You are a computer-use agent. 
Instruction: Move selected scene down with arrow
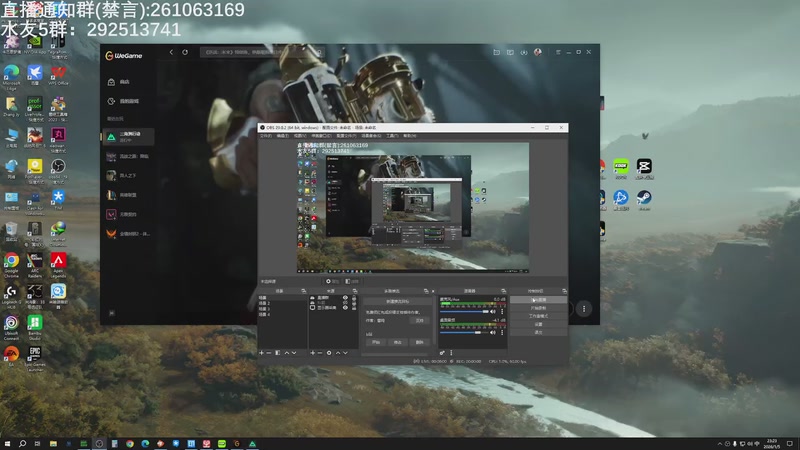pyautogui.click(x=294, y=353)
